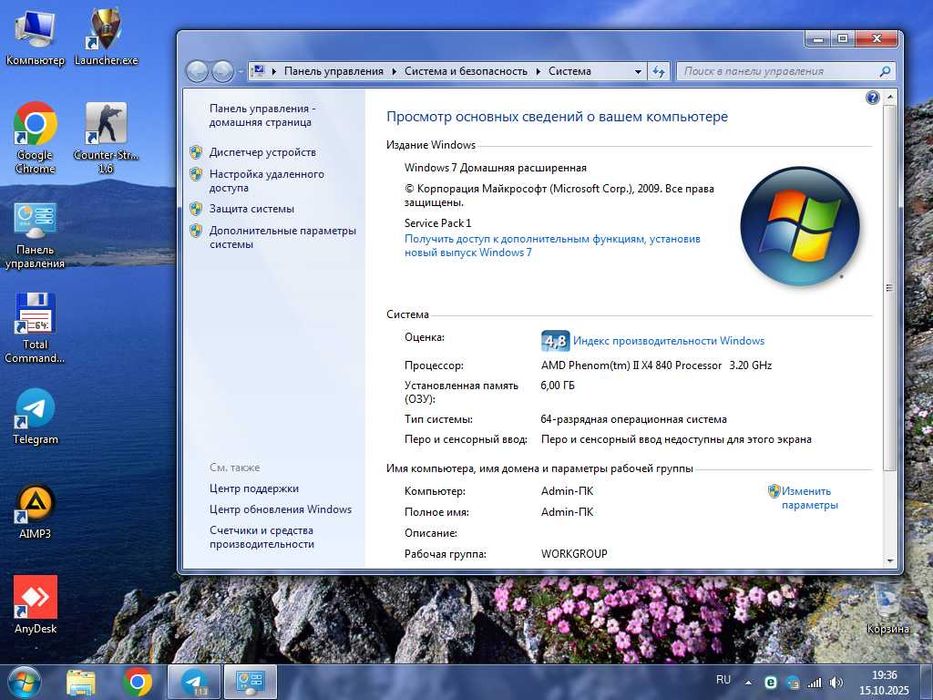Open recent pages dropdown next to Forward
Image resolution: width=933 pixels, height=700 pixels.
point(240,71)
